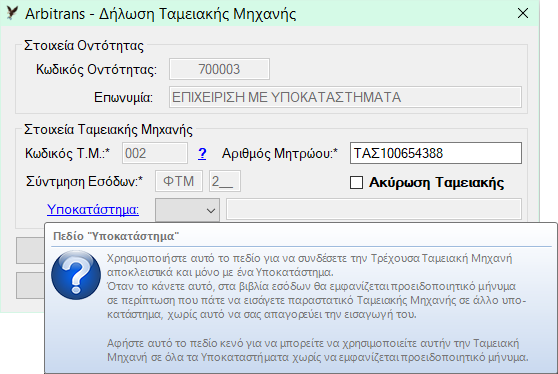
Task: Enable the Ακύρωση Ταμειακής checkbox
Action: pos(356,183)
